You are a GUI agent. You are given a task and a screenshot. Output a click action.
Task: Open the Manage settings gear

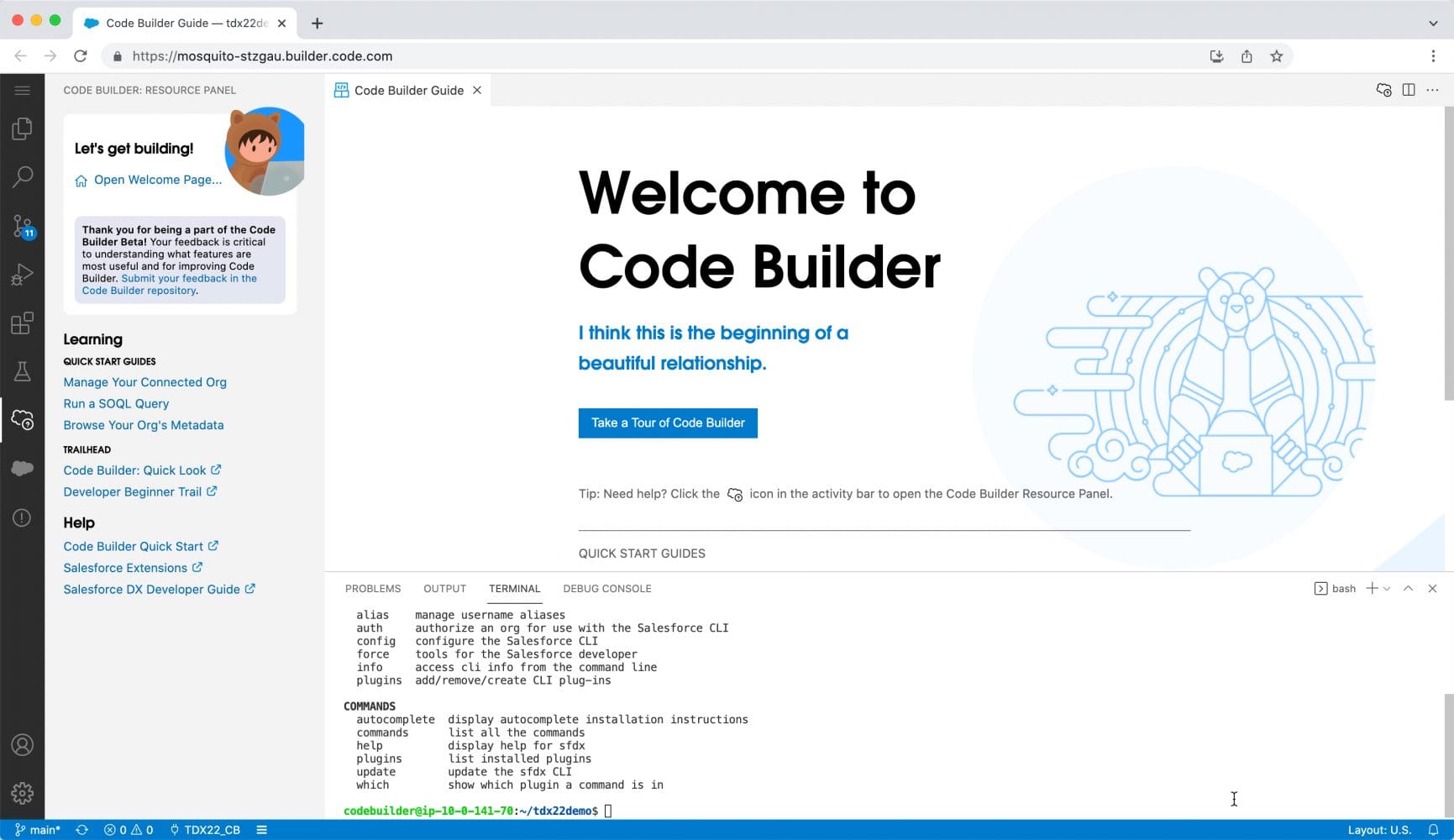pyautogui.click(x=23, y=793)
